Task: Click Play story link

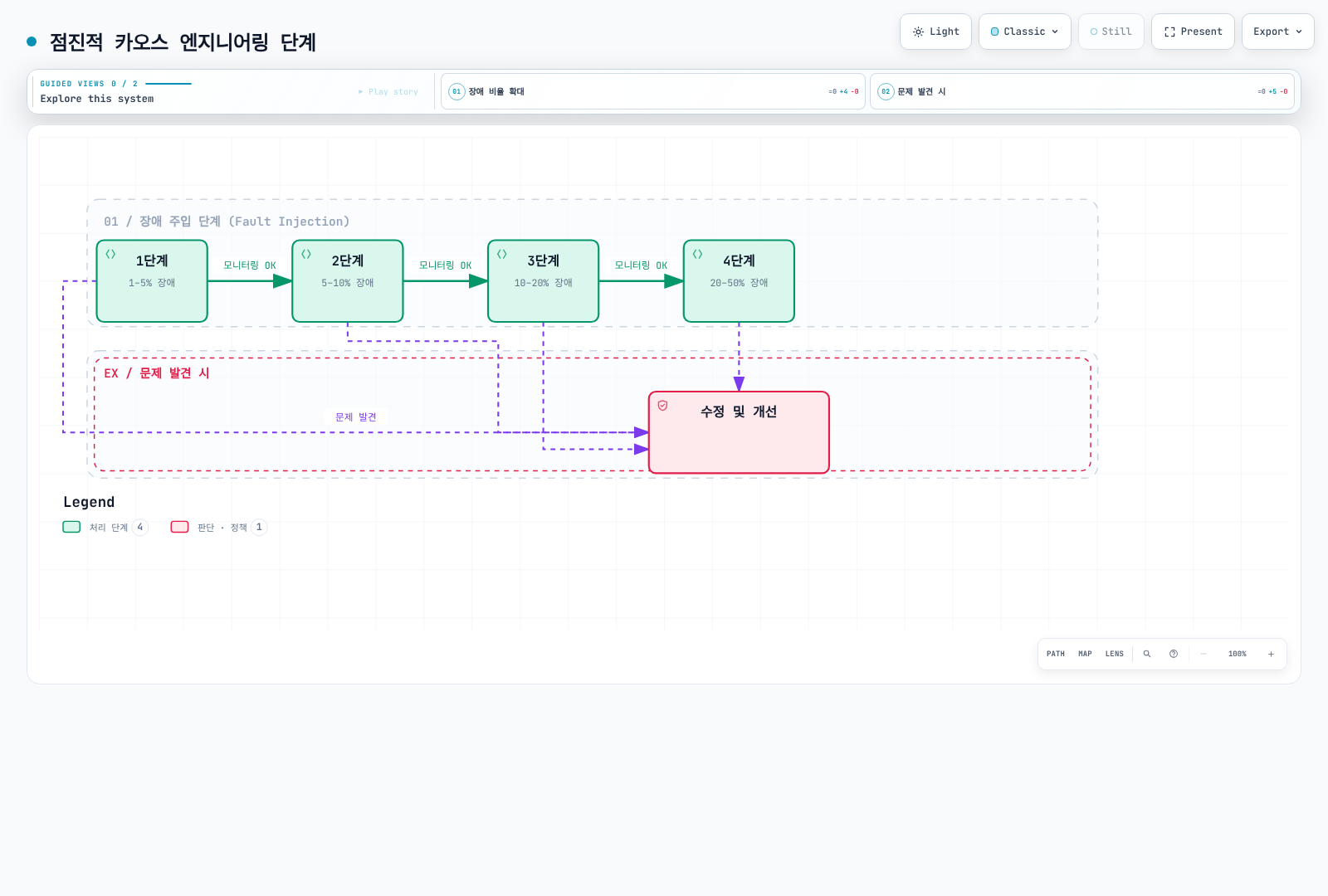Action: click(x=388, y=92)
